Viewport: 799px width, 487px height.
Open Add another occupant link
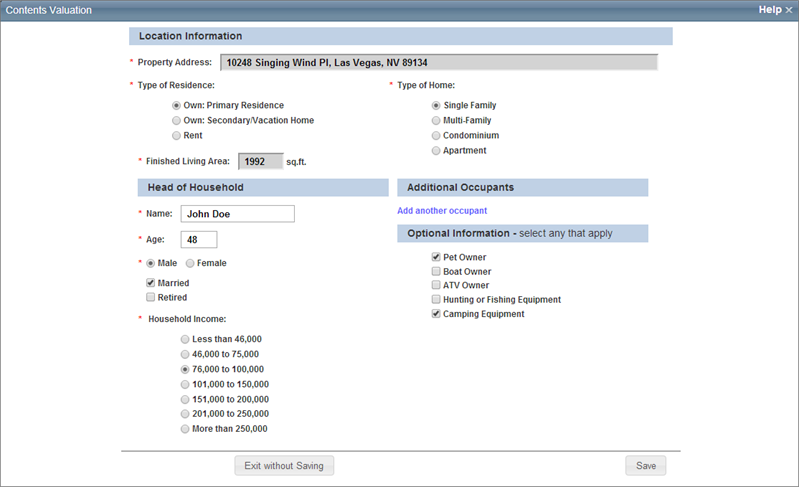tap(442, 211)
